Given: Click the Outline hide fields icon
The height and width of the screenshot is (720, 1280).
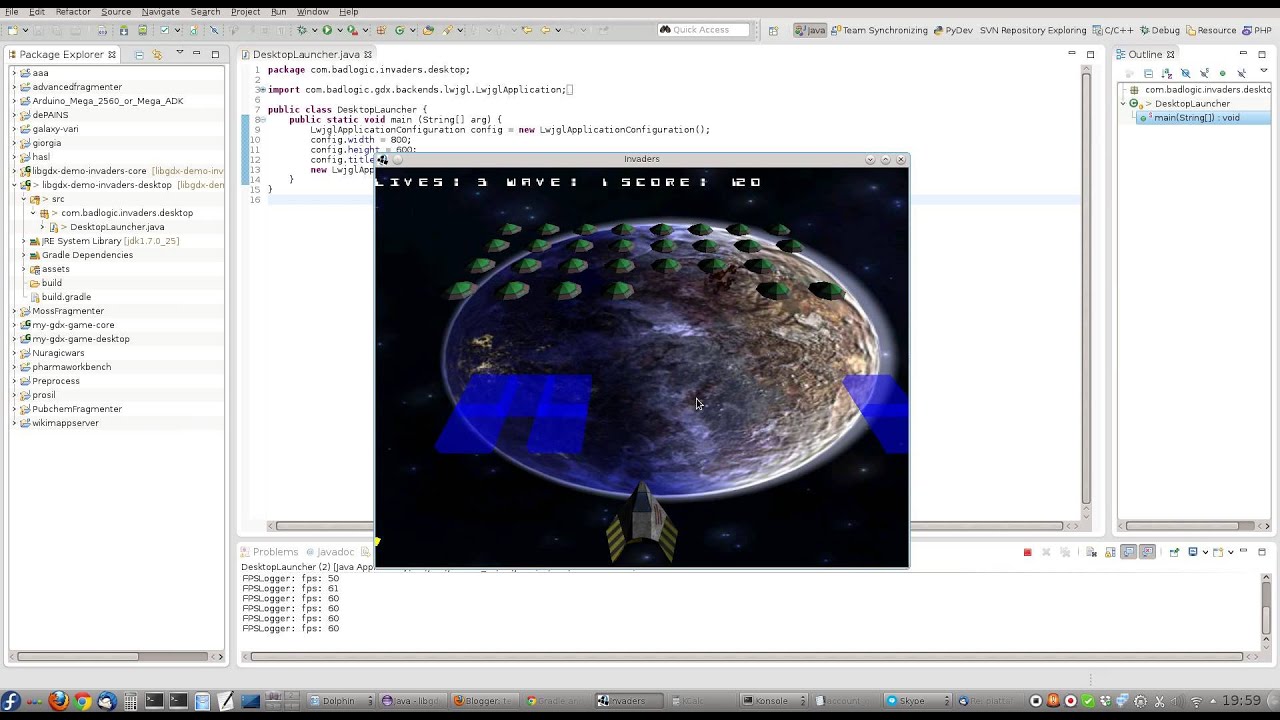Looking at the screenshot, I should 1186,74.
